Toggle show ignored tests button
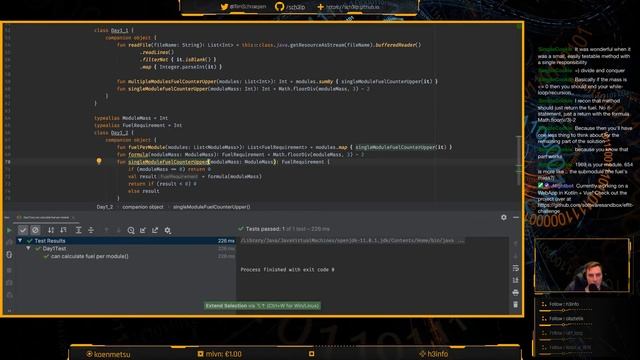Screen dimensions: 640x360 (x=36, y=230)
